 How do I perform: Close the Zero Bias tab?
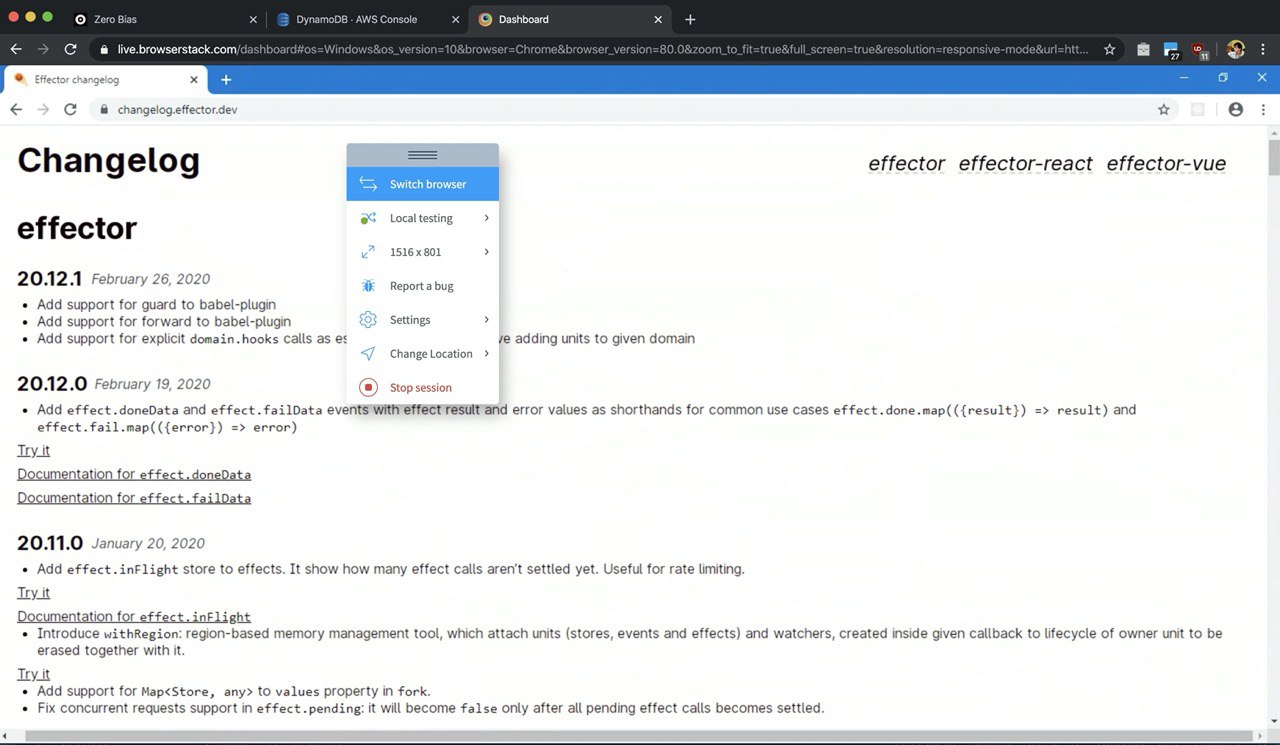252,19
